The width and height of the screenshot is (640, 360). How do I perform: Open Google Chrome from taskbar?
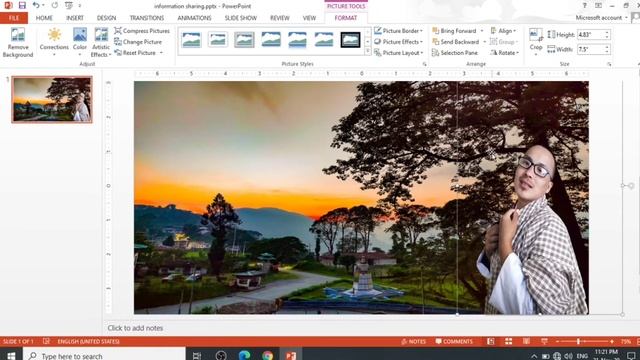click(268, 356)
